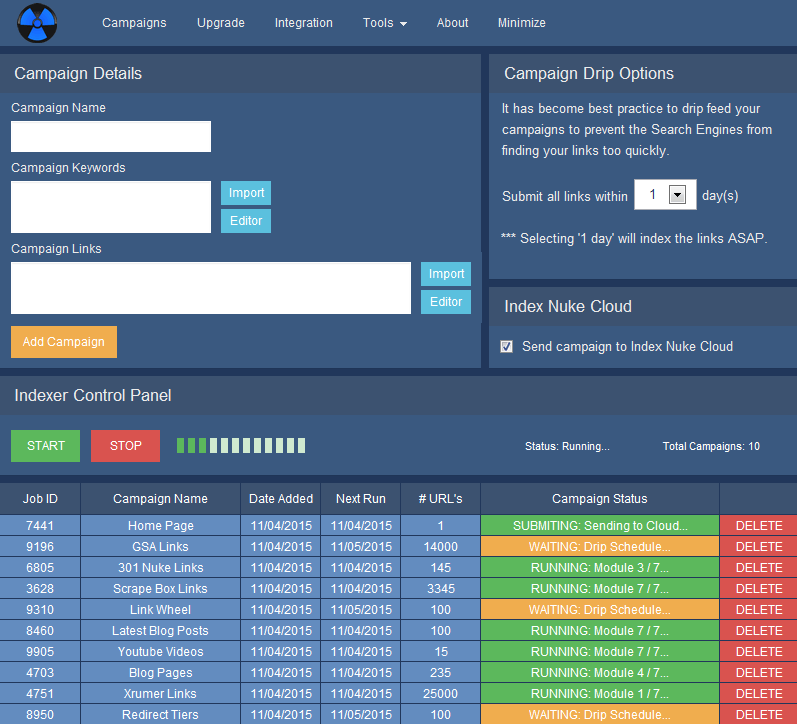
Task: Delete the 301 Nuke Links campaign
Action: coord(758,567)
